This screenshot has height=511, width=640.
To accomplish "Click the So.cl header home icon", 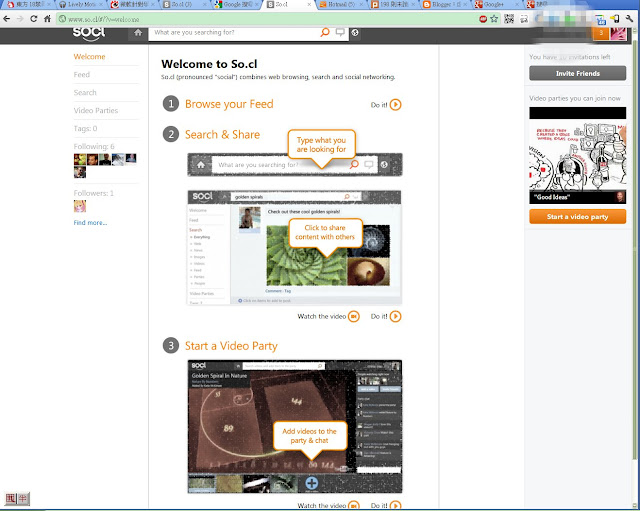I will pyautogui.click(x=138, y=33).
